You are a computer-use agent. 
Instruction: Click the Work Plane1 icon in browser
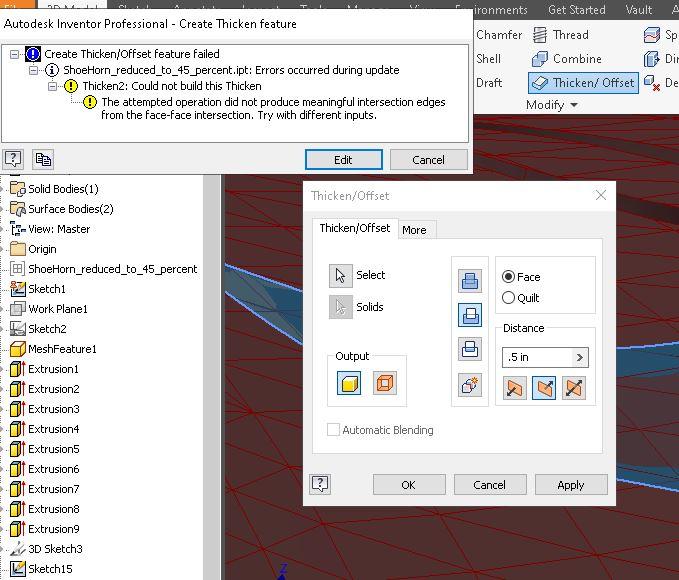coord(17,309)
